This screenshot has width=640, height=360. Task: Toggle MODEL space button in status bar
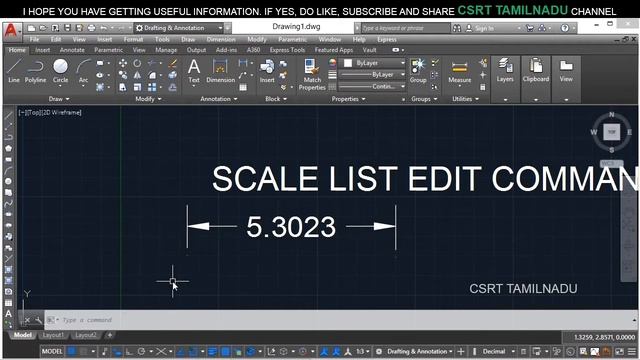coord(52,351)
